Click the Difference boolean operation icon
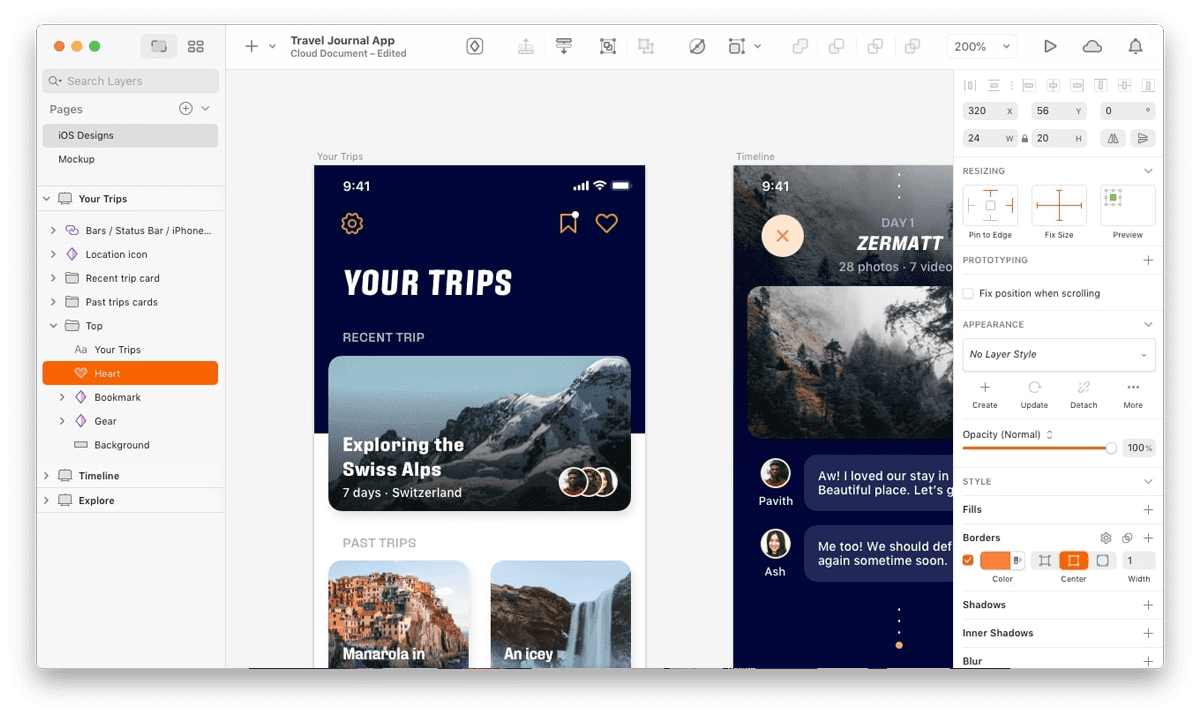Image resolution: width=1200 pixels, height=717 pixels. 912,46
